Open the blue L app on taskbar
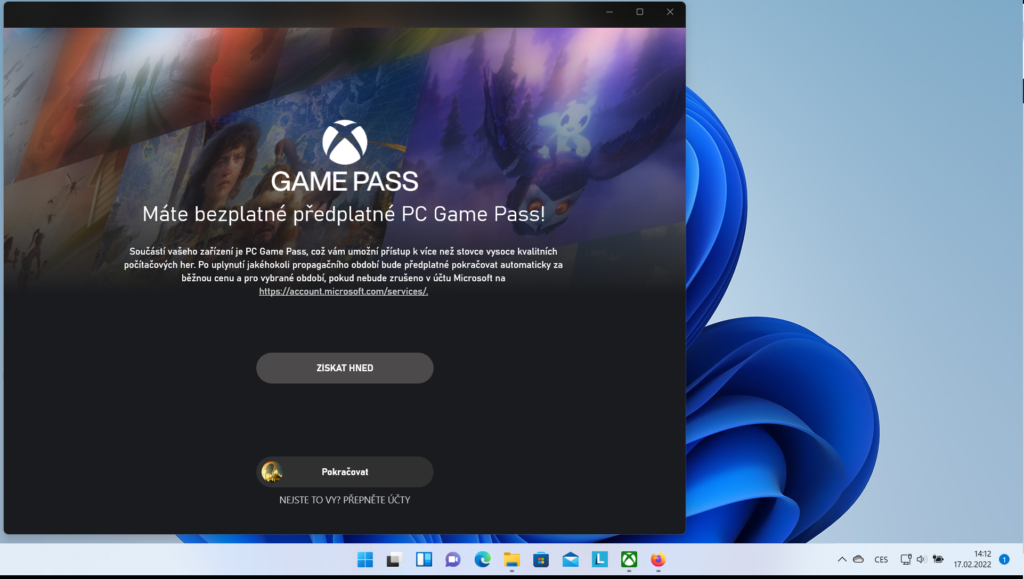 point(600,559)
